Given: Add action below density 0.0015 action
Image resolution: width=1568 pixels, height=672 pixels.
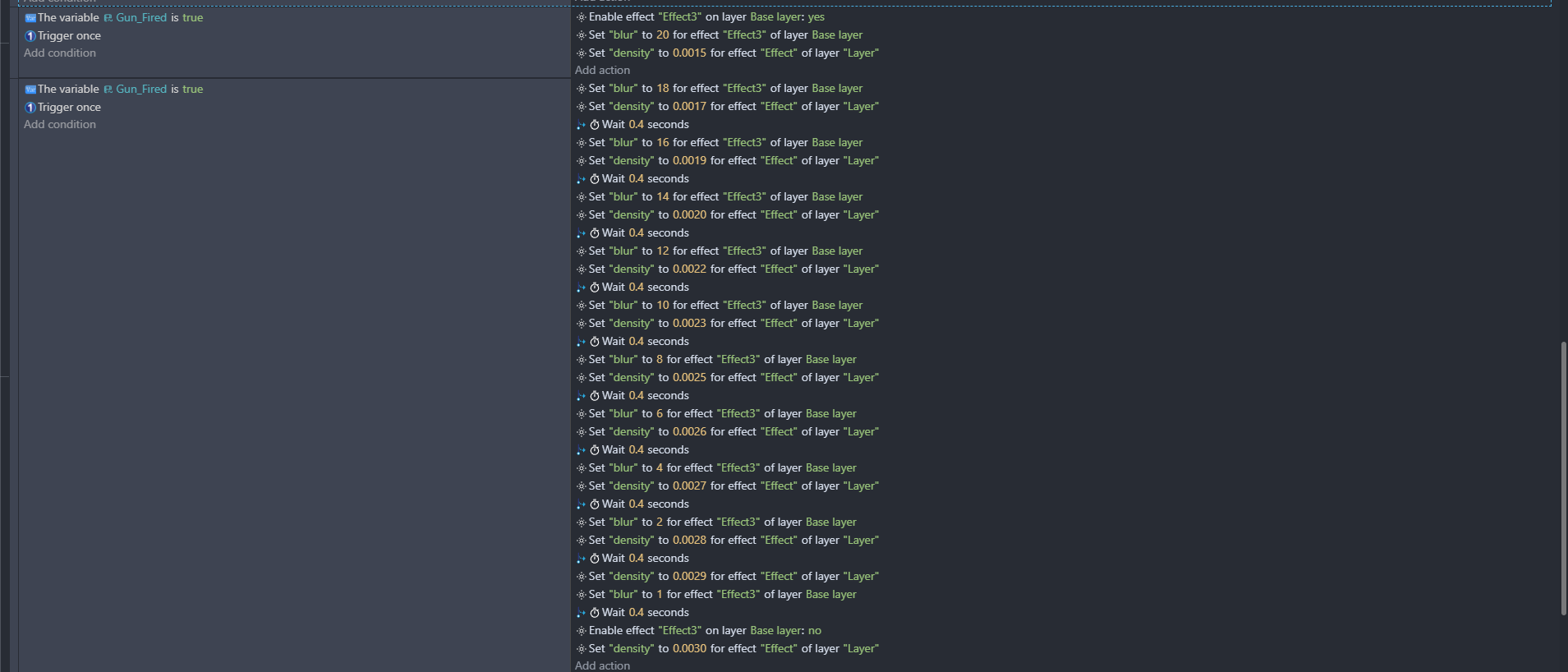Looking at the screenshot, I should [603, 71].
